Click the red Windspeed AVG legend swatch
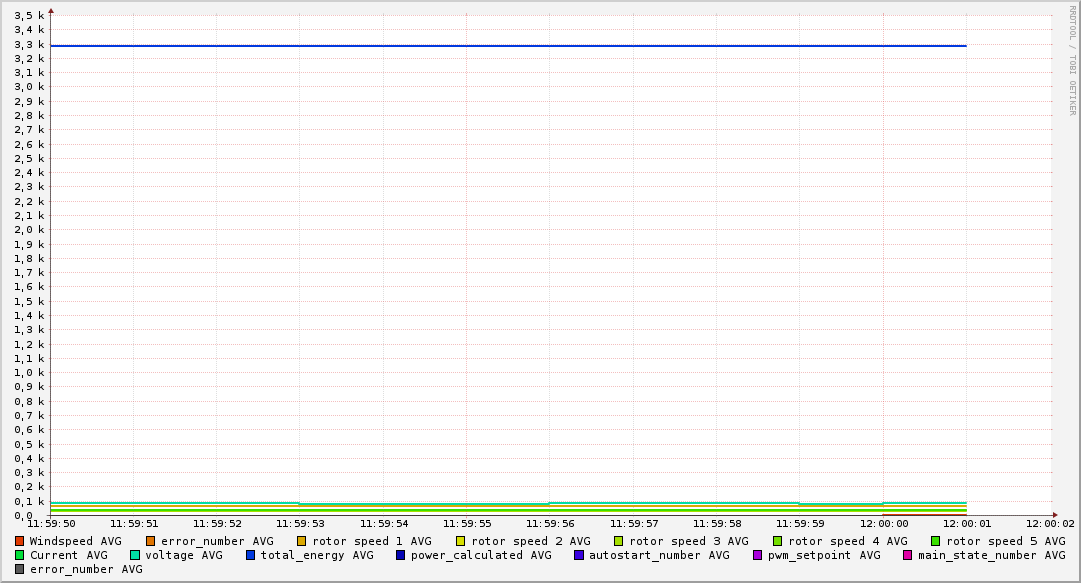This screenshot has width=1081, height=583. (19, 541)
